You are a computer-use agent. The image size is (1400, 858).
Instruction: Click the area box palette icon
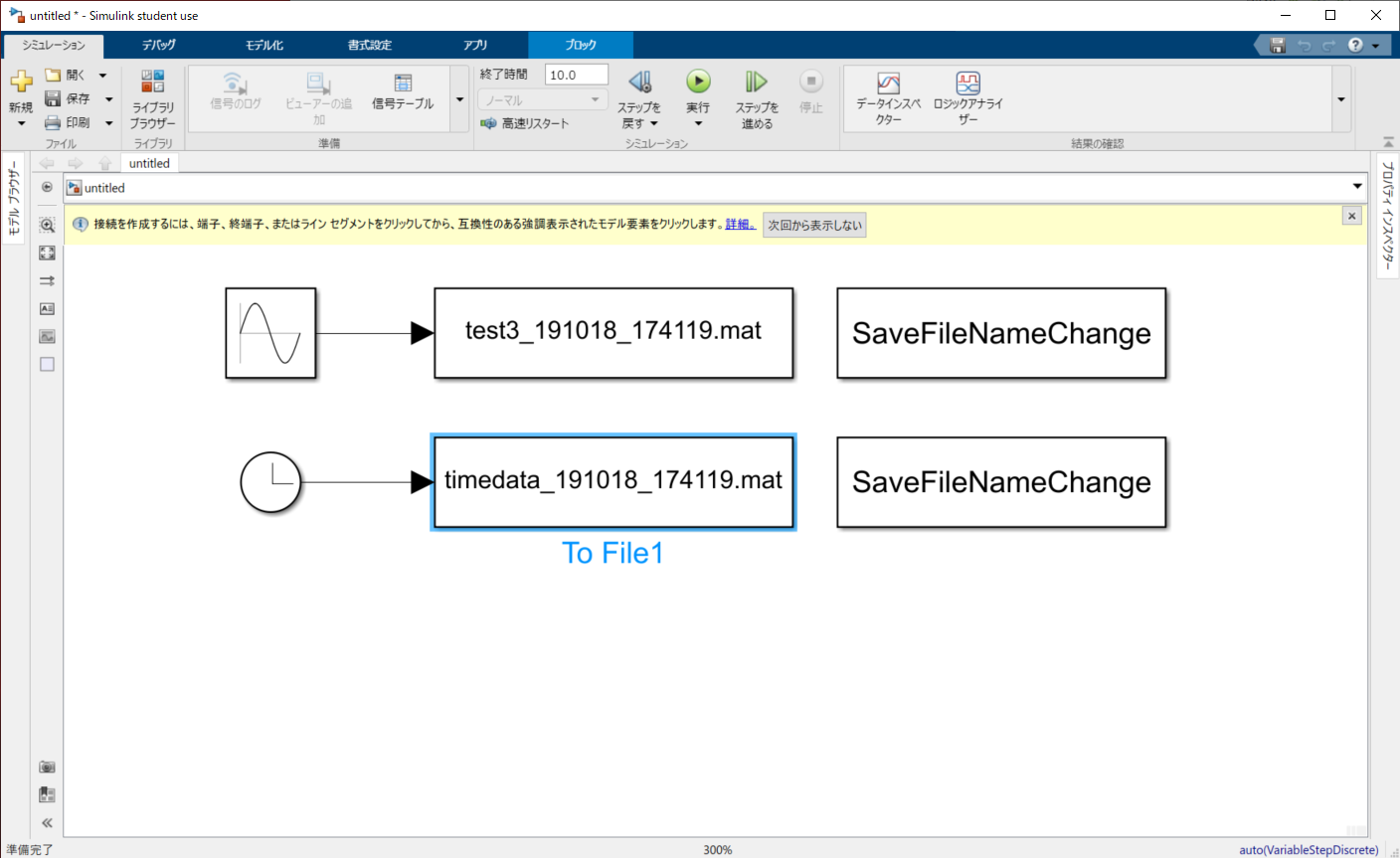pos(47,365)
